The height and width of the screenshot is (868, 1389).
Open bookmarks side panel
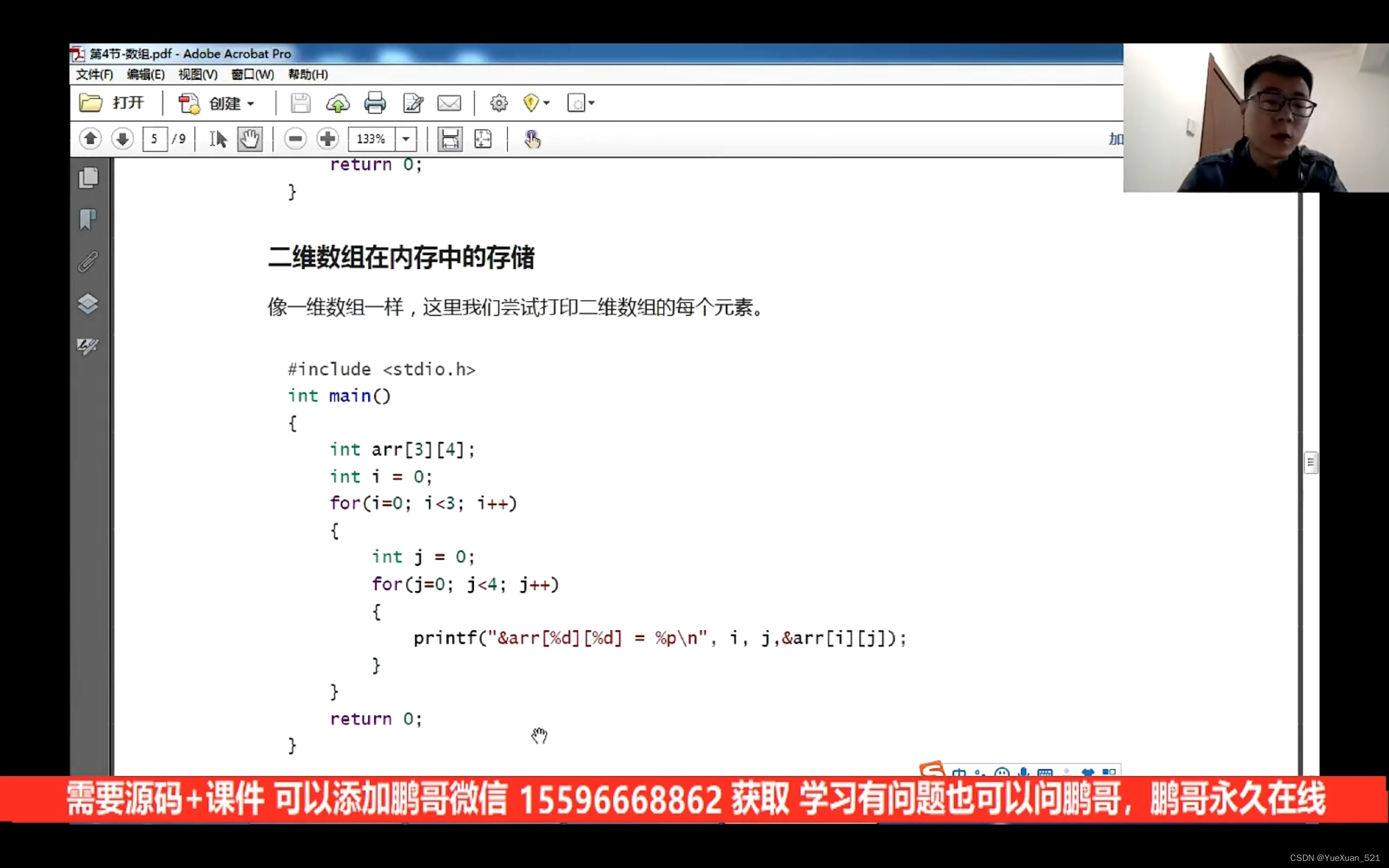click(88, 219)
